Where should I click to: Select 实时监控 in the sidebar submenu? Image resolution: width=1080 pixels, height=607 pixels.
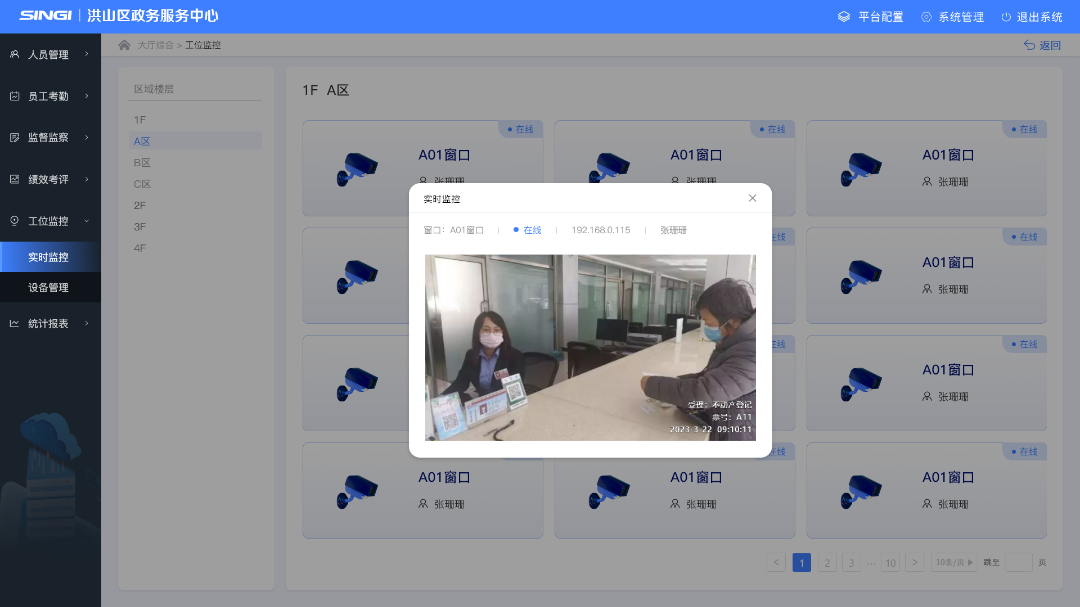(50, 257)
